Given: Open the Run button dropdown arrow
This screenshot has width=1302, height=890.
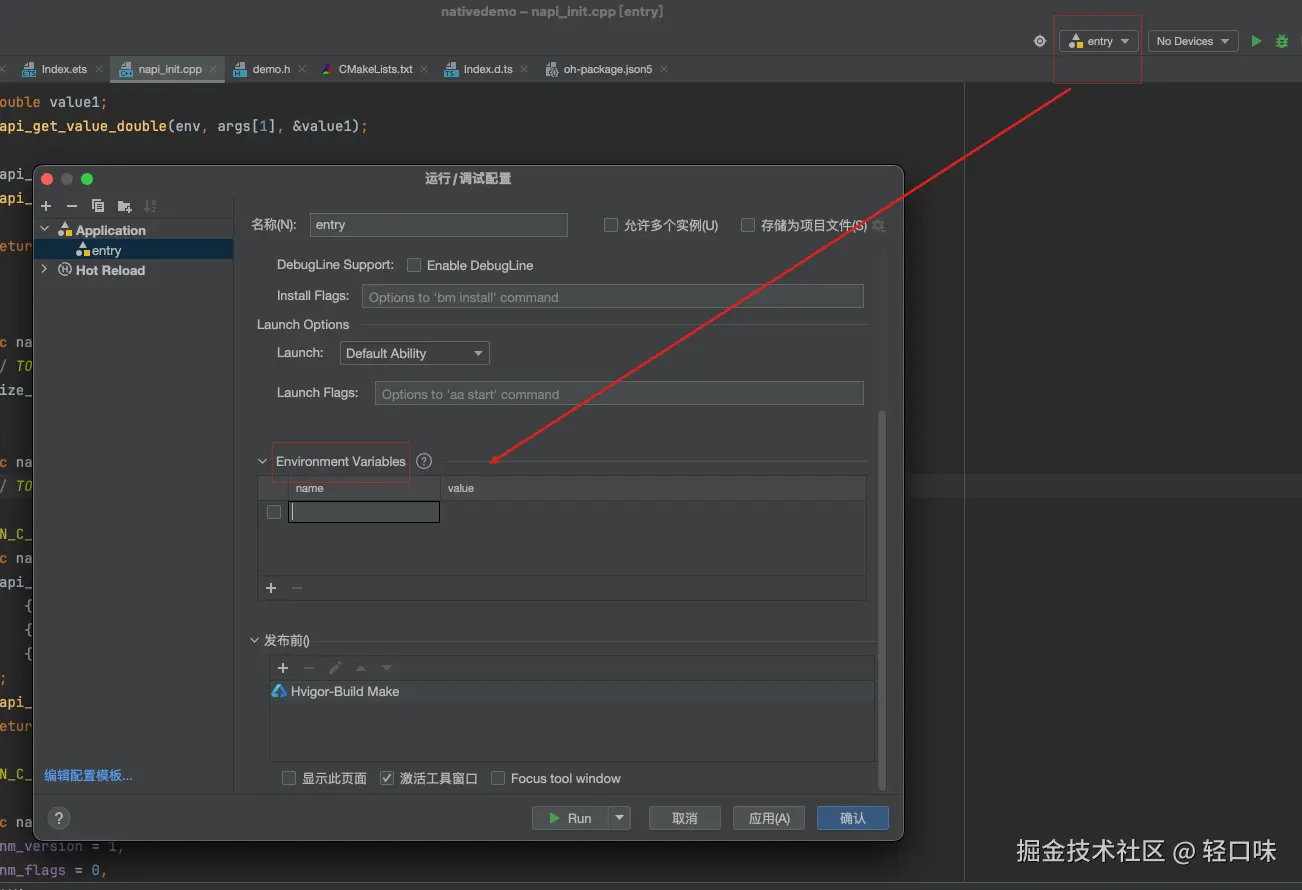Looking at the screenshot, I should coord(620,818).
